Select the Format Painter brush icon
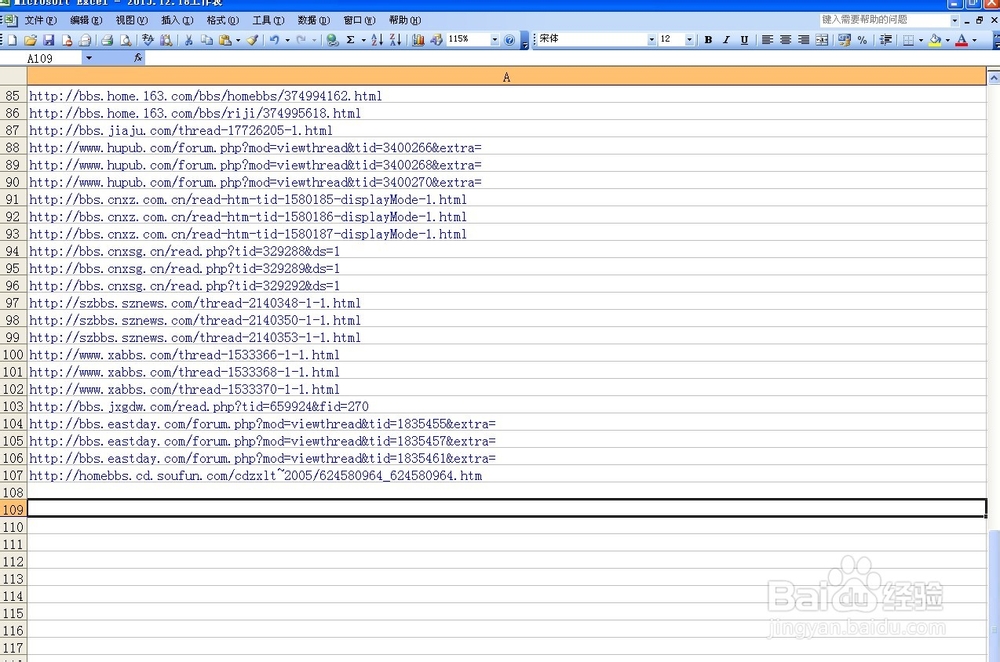The height and width of the screenshot is (662, 1000). pos(253,40)
